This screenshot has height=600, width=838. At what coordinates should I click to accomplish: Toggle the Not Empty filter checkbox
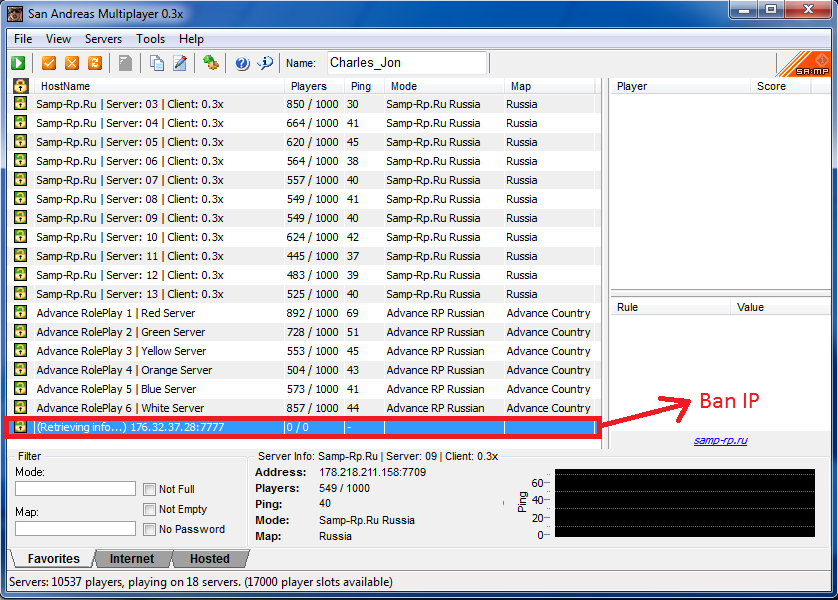click(x=150, y=509)
